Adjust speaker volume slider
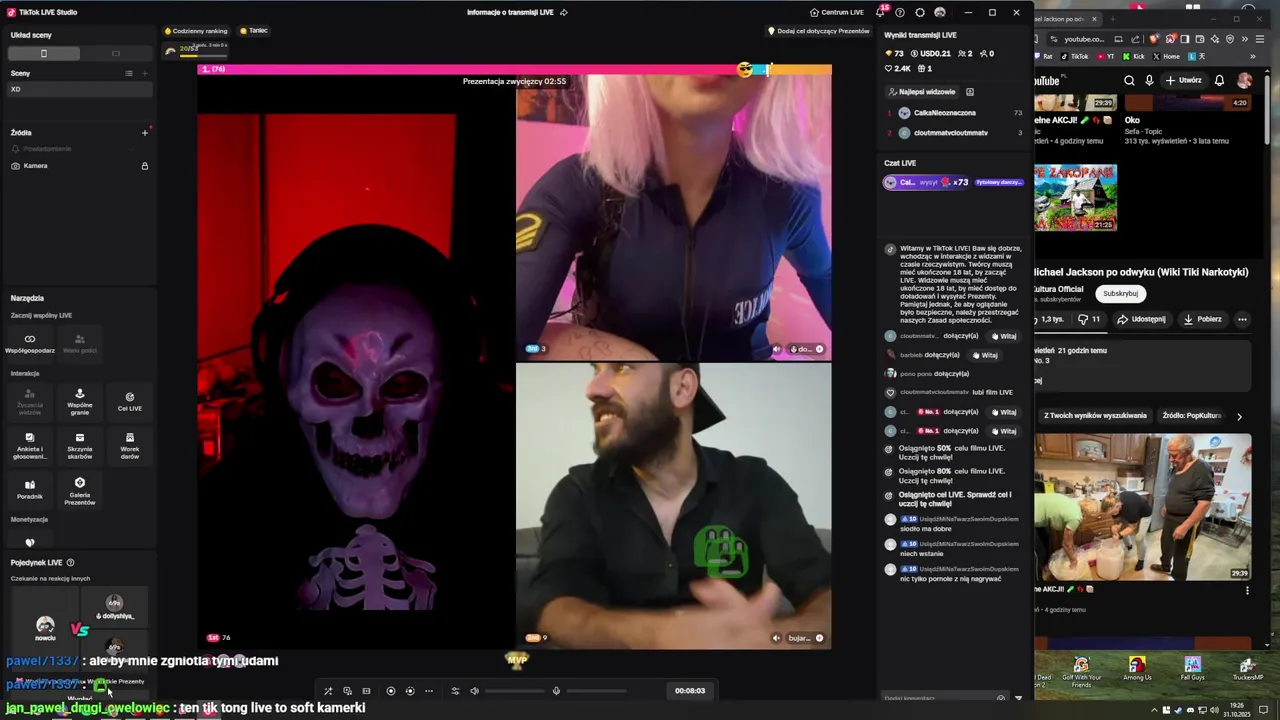The image size is (1280, 720). pyautogui.click(x=515, y=691)
